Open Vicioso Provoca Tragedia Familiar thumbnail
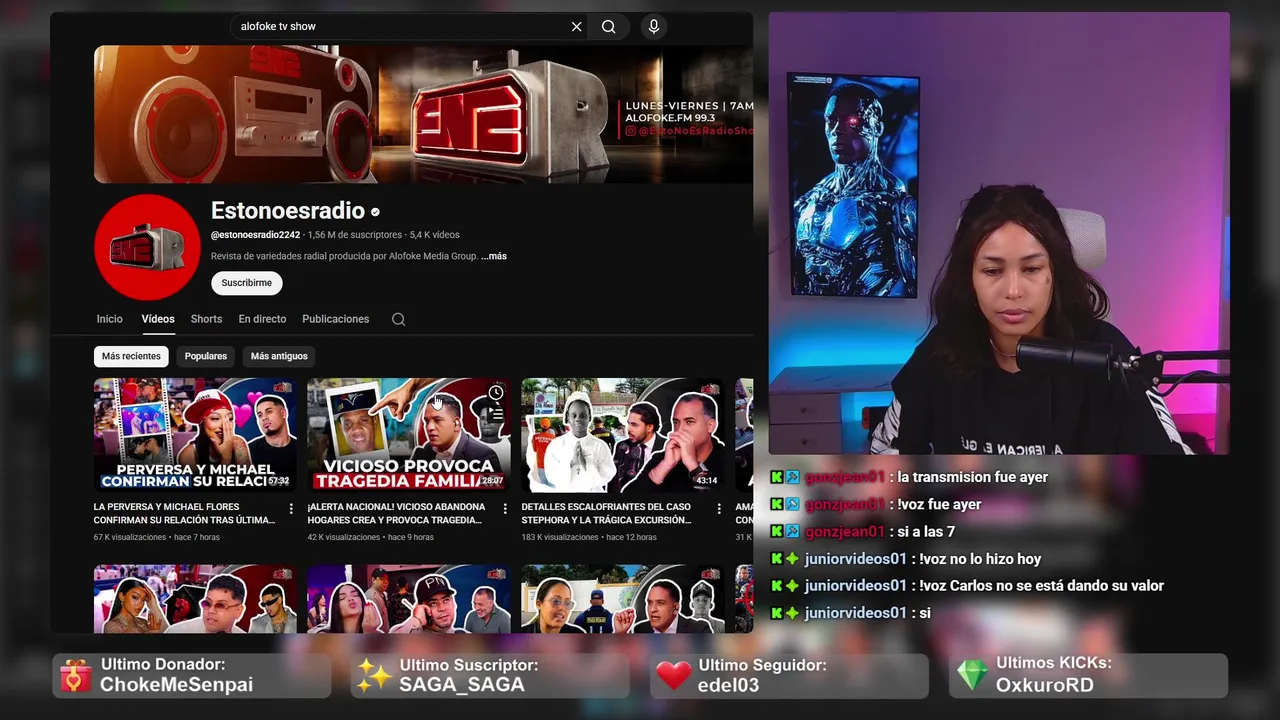Image resolution: width=1280 pixels, height=720 pixels. 408,435
